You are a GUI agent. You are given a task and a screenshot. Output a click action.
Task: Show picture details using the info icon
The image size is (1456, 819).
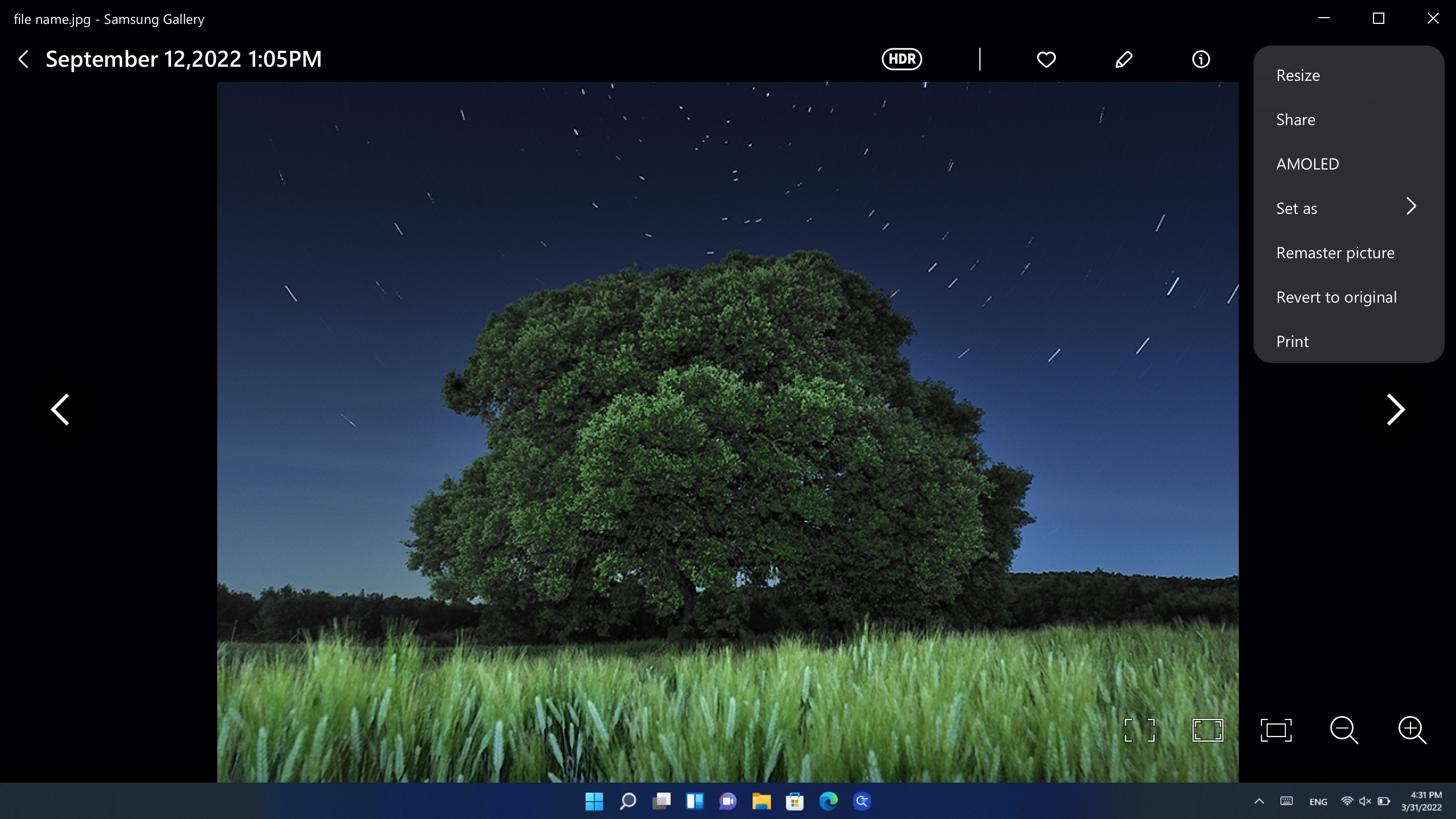[x=1200, y=60]
